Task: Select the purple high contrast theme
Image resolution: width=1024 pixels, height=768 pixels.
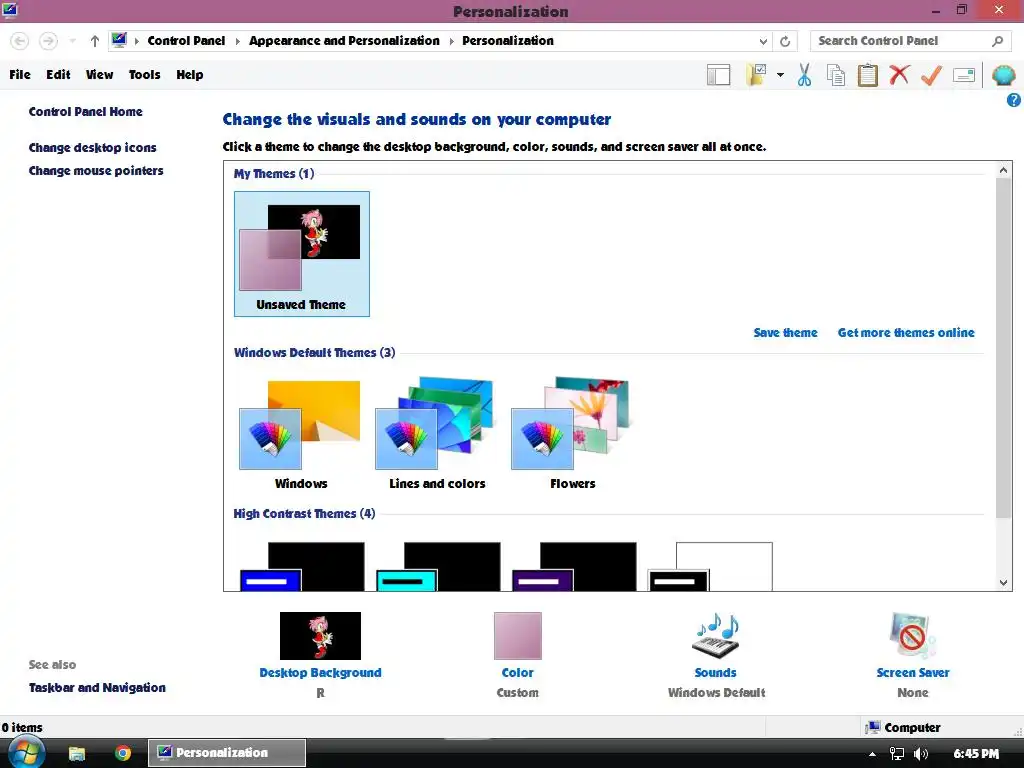Action: (x=574, y=567)
